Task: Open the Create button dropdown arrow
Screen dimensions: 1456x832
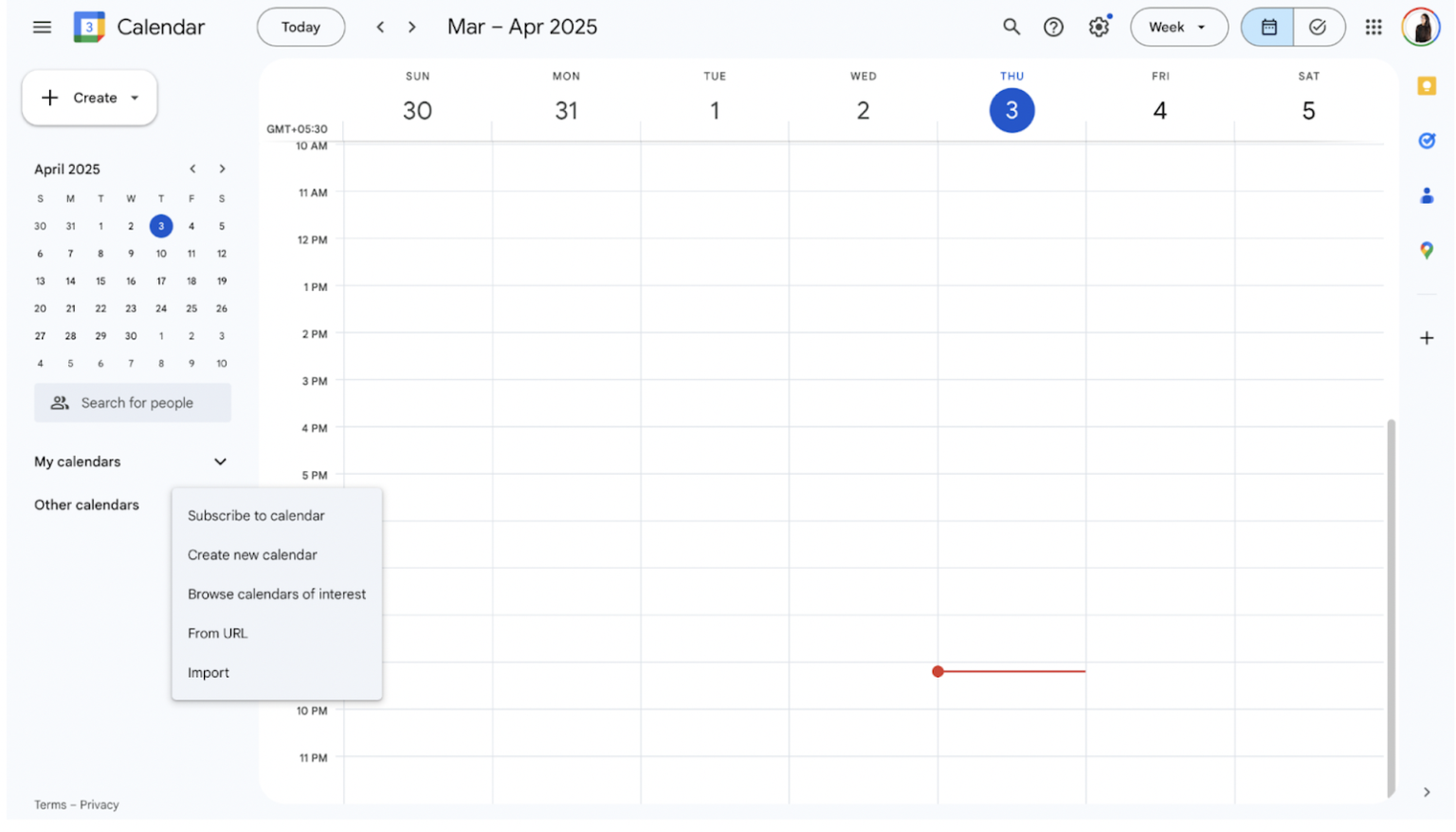Action: (134, 98)
